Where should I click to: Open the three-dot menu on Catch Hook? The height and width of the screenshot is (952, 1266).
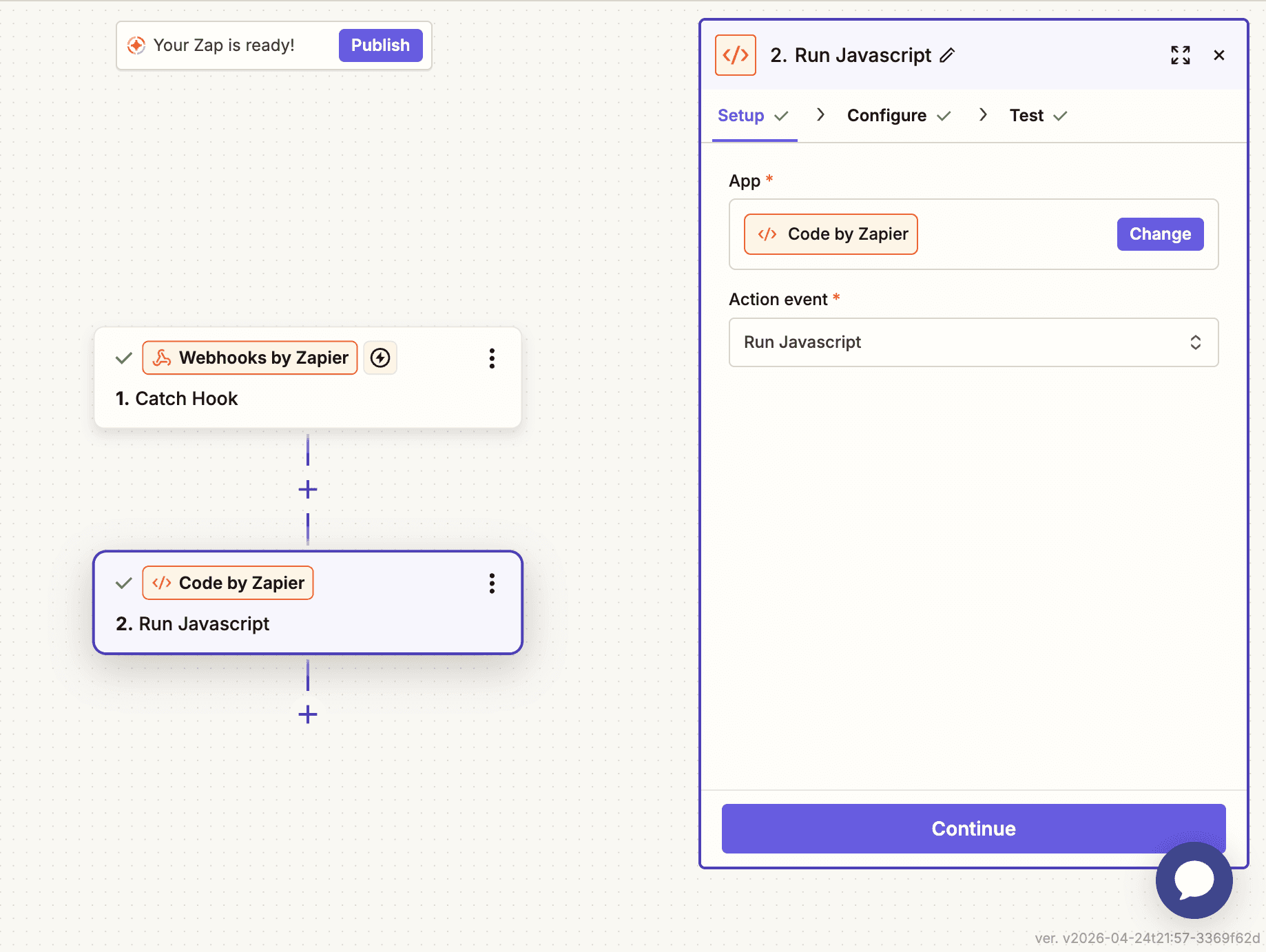tap(492, 358)
